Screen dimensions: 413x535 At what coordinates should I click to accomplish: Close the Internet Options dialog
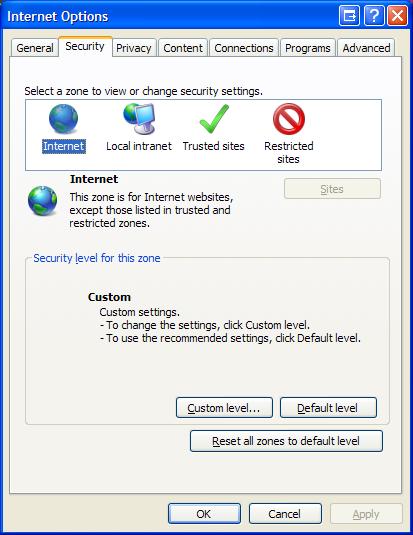click(397, 16)
